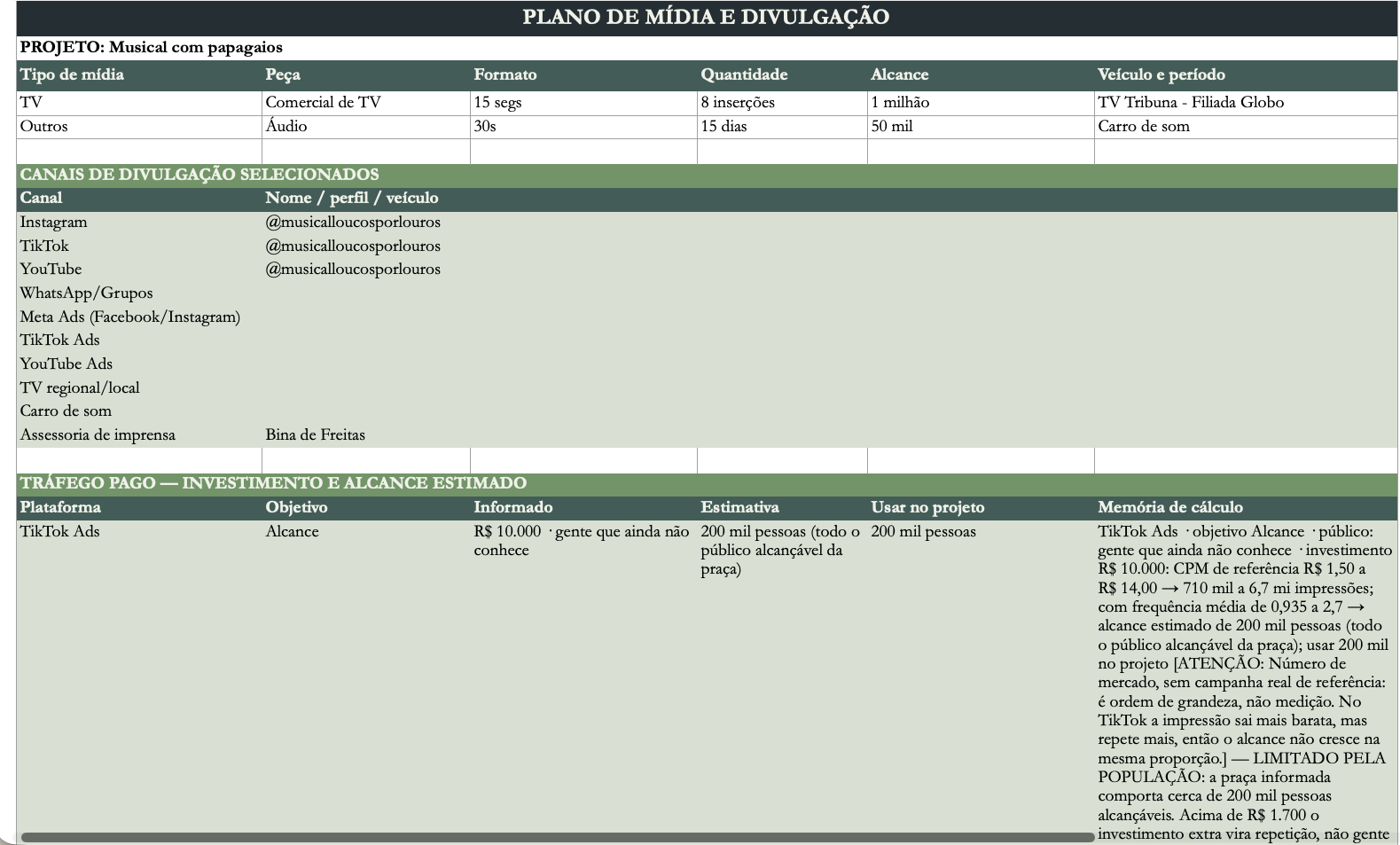Select the 'Outros' media type cell
Image resolution: width=1400 pixels, height=845 pixels.
[139, 127]
